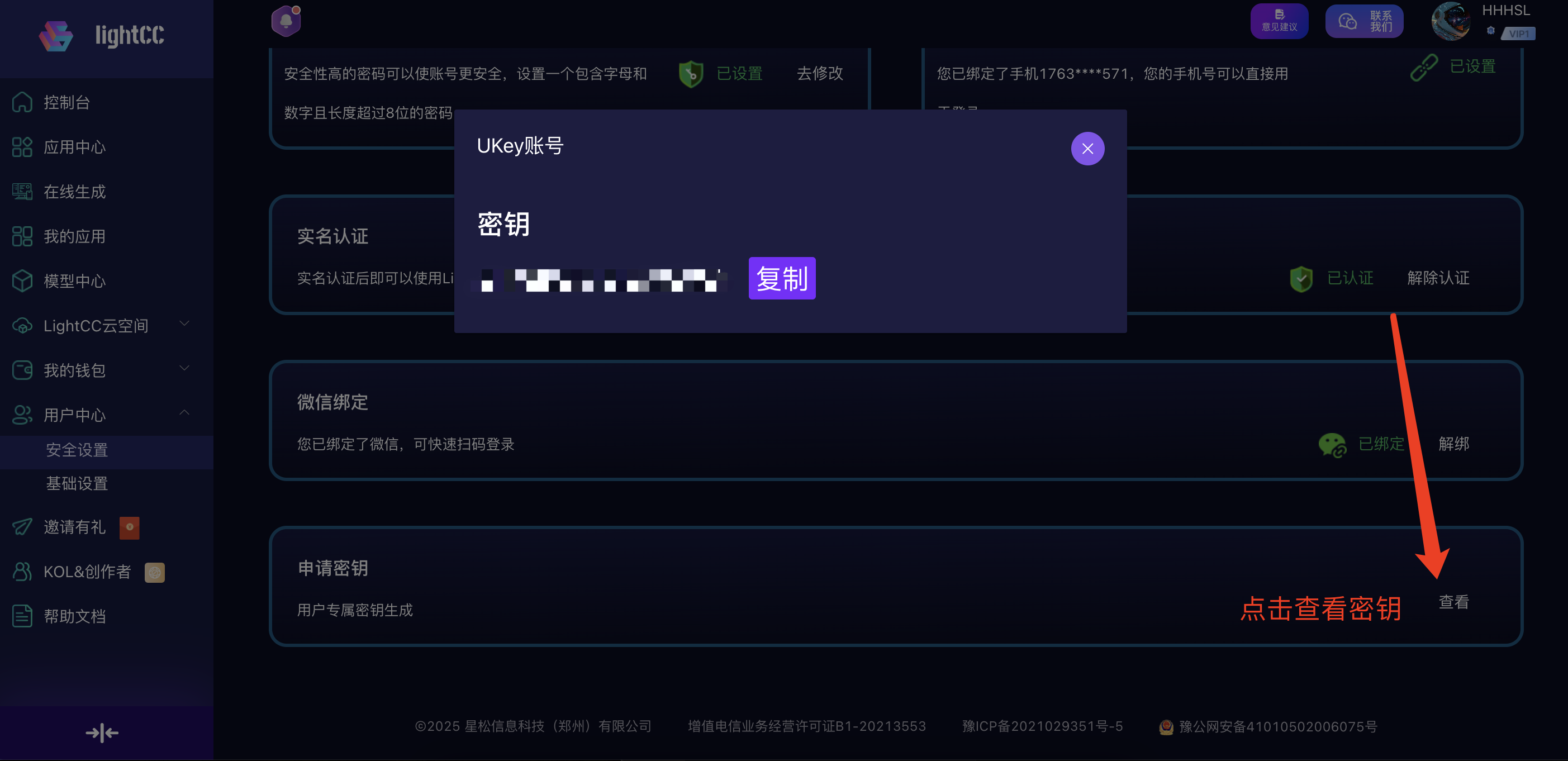Click the gold badge beside KOL&创作者
Viewport: 1568px width, 761px height.
[x=155, y=572]
